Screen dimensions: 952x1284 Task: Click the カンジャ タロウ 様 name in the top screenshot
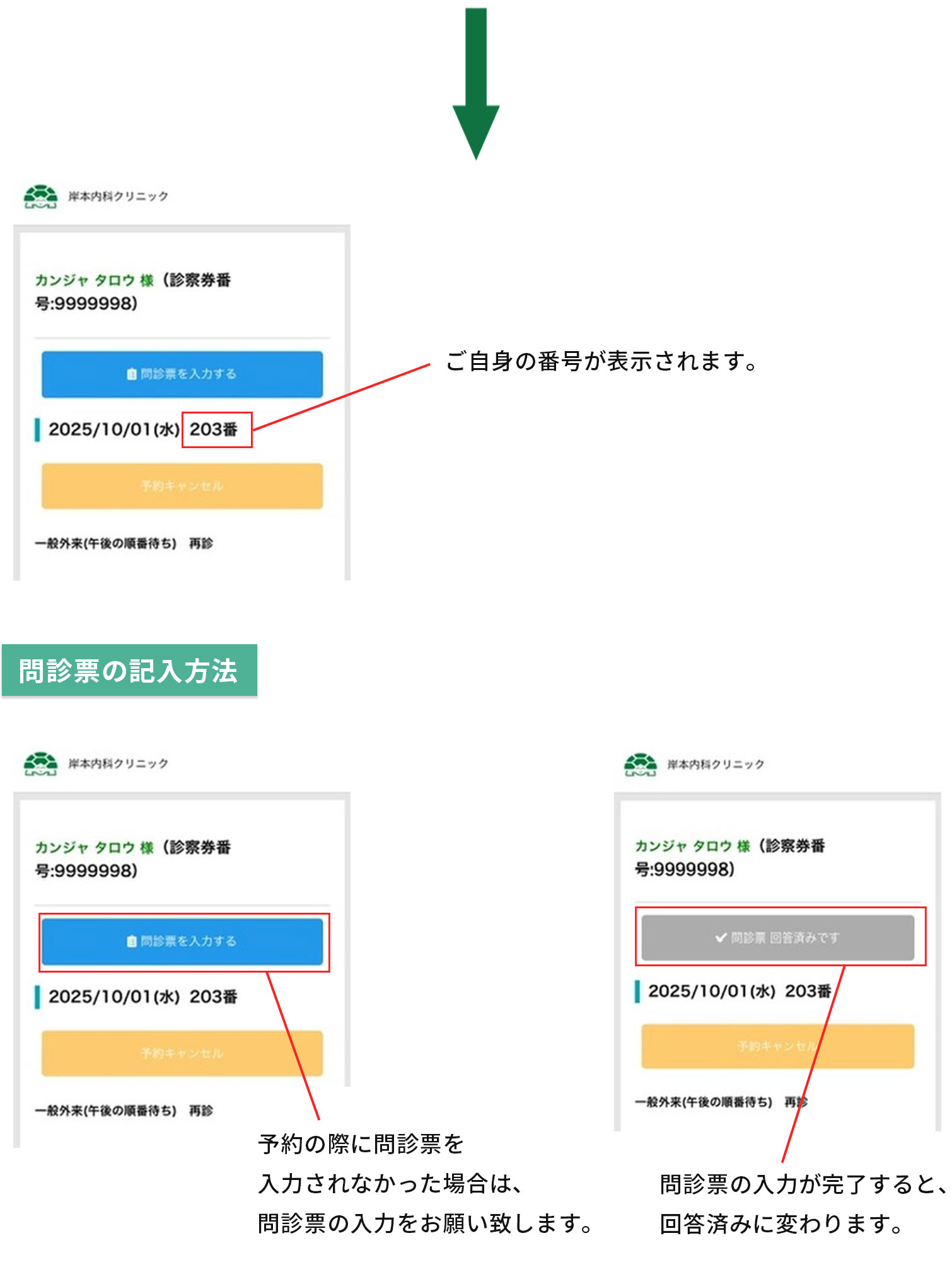95,281
